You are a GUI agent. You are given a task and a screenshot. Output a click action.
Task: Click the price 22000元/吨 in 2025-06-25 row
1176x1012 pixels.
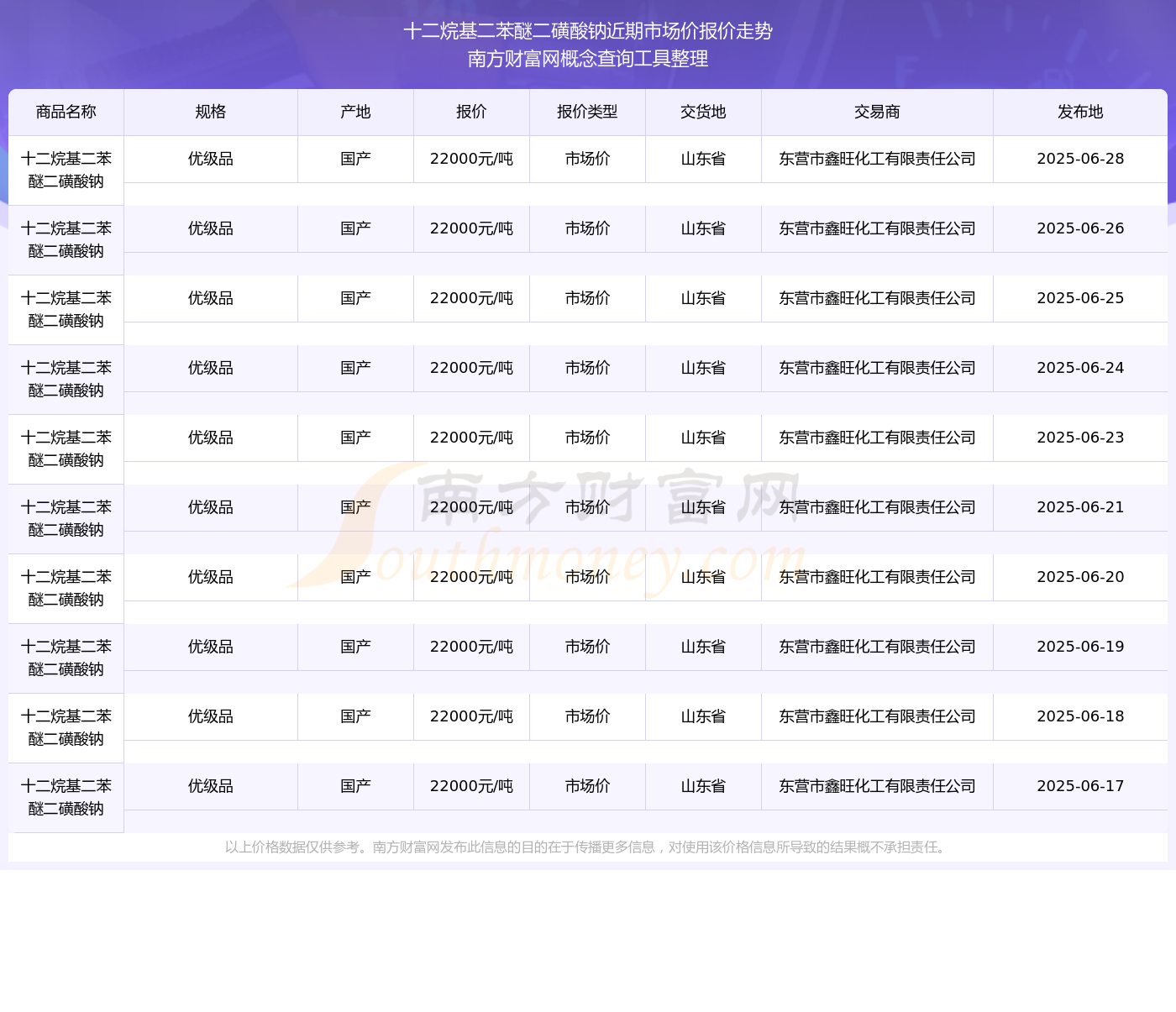pos(471,298)
